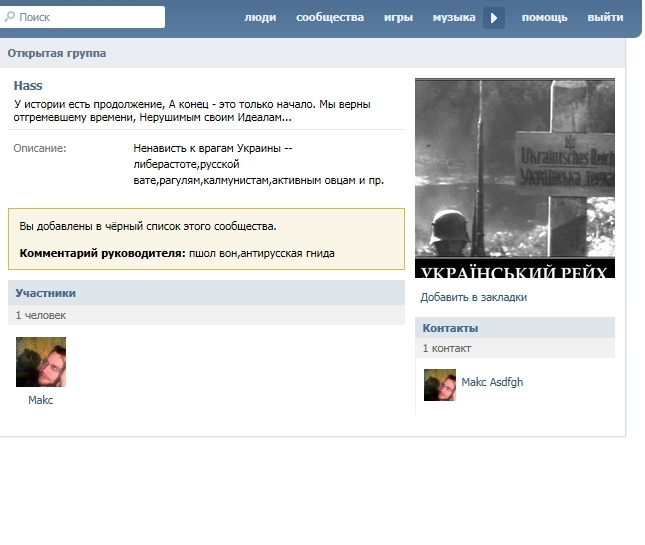
Task: Click выйти to log out
Action: point(605,17)
